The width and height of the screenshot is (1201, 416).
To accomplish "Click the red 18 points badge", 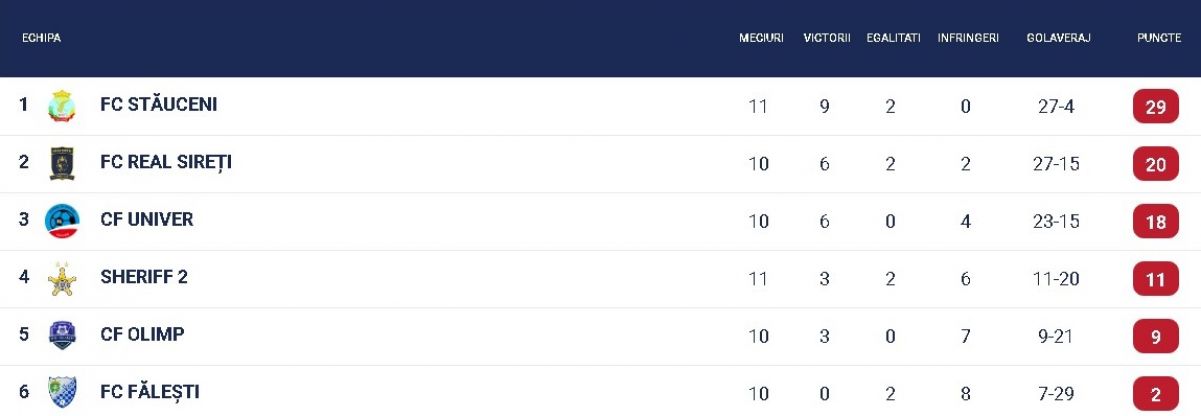I will (x=1155, y=222).
